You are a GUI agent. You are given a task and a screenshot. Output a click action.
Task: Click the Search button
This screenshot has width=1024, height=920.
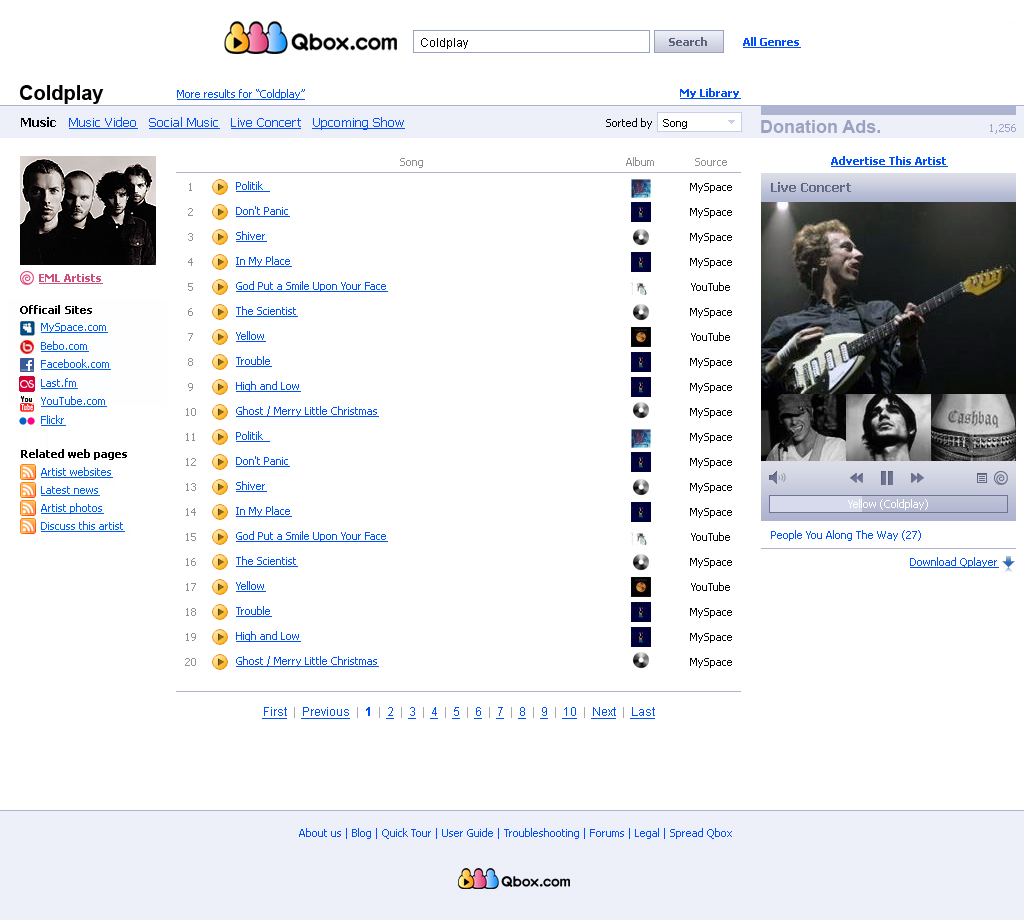[688, 42]
